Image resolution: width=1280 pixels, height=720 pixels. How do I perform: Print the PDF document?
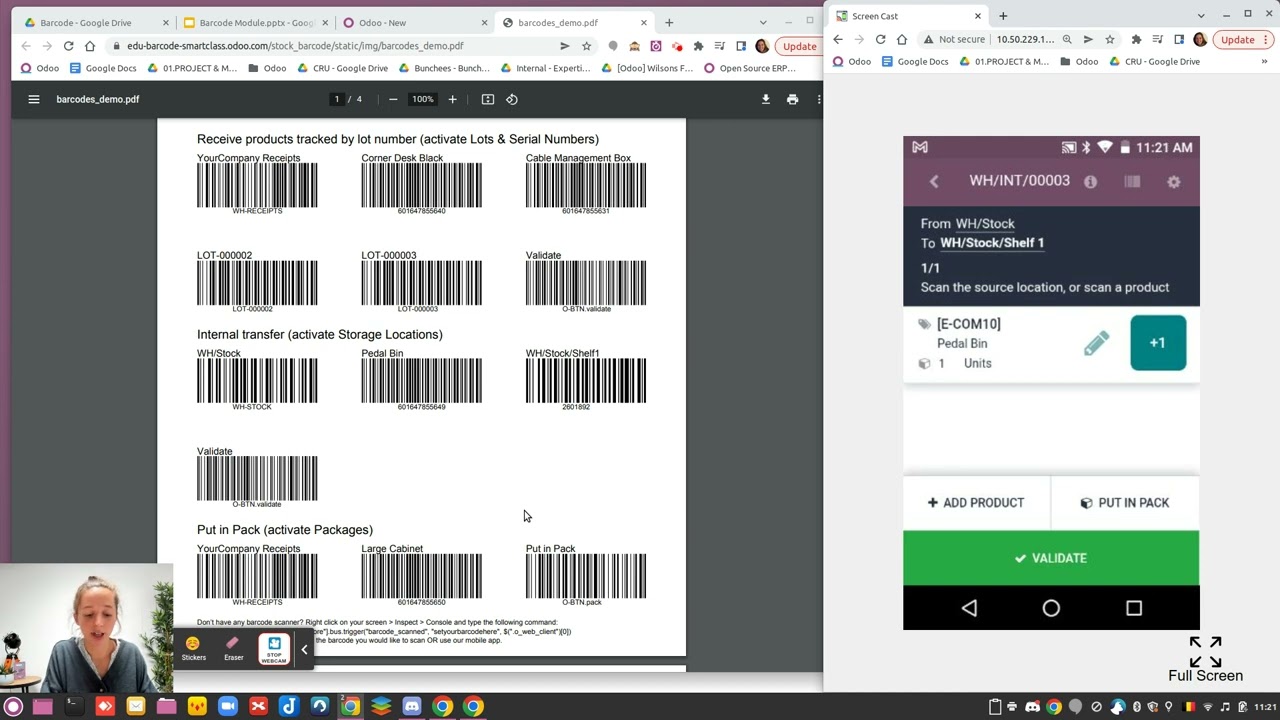[x=792, y=99]
